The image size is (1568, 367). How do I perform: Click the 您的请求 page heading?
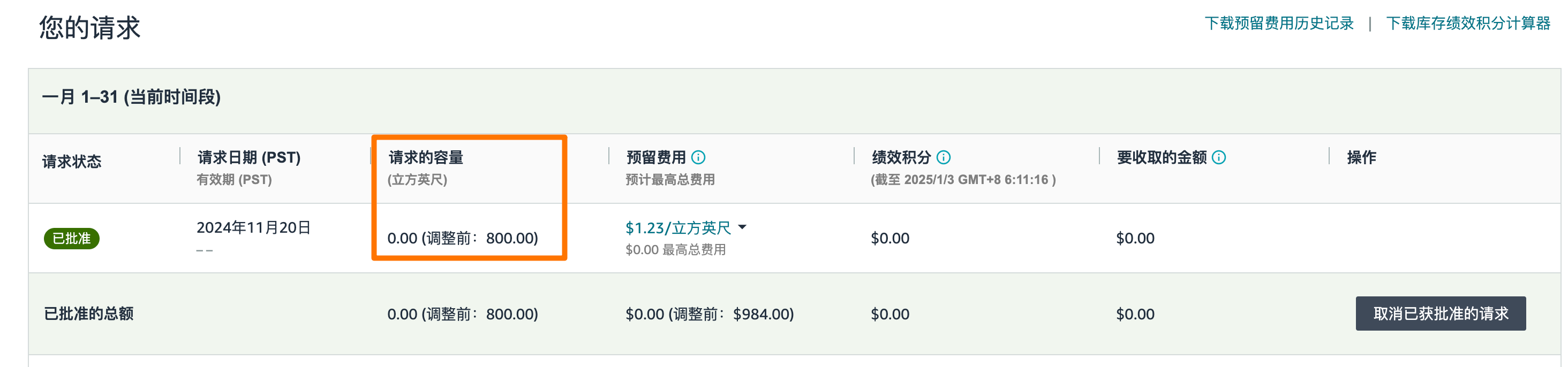[x=89, y=28]
